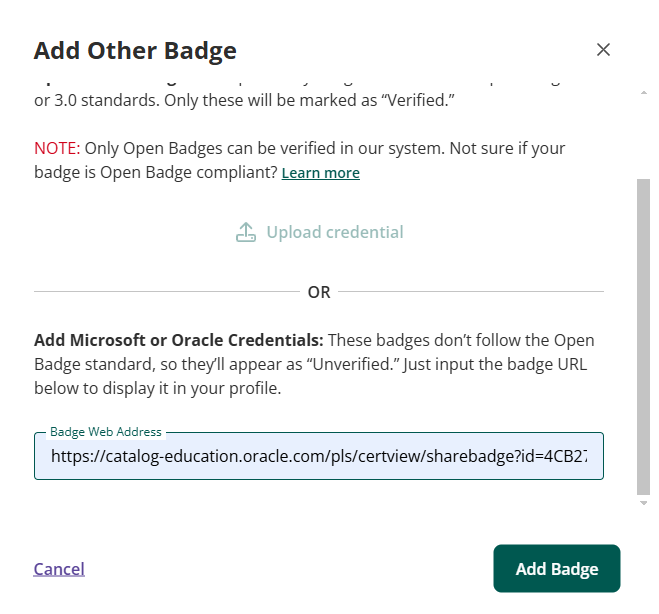This screenshot has height=614, width=659.
Task: Click the upload arrow icon
Action: coord(245,232)
